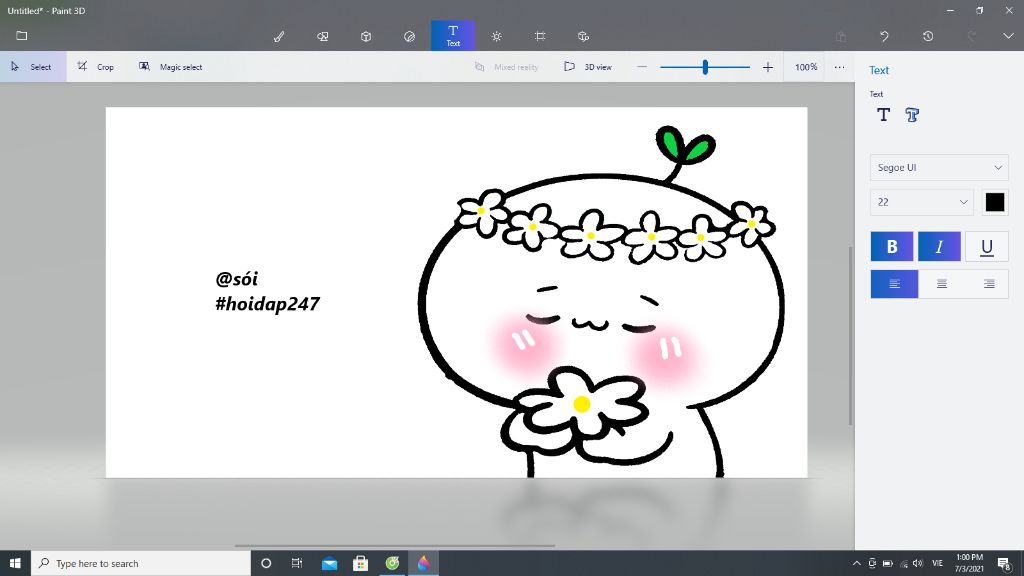The height and width of the screenshot is (576, 1024).
Task: Open the Effects tool
Action: click(496, 36)
